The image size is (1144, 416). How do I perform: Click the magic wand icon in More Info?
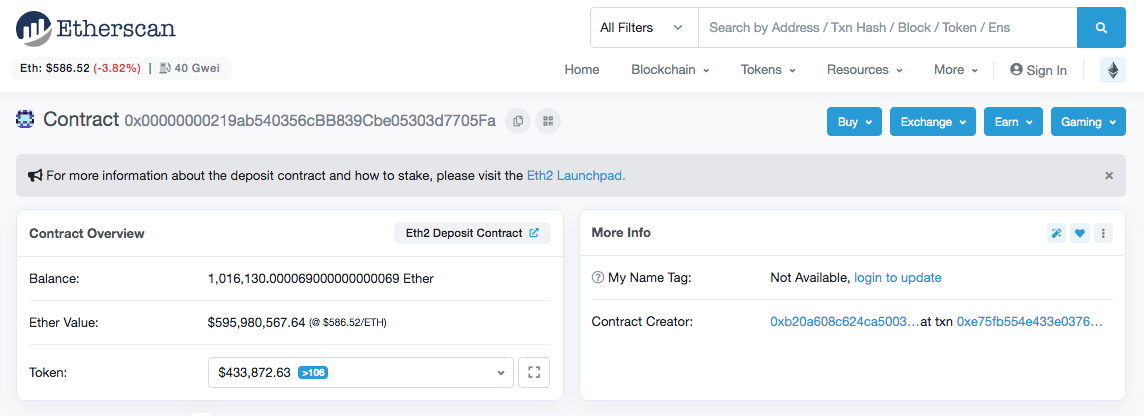tap(1056, 234)
